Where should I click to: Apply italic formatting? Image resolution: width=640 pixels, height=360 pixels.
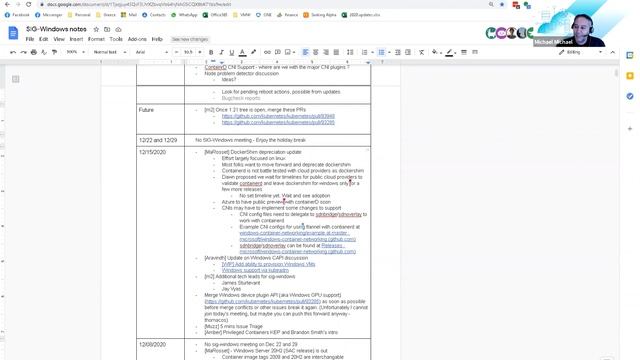pyautogui.click(x=221, y=52)
